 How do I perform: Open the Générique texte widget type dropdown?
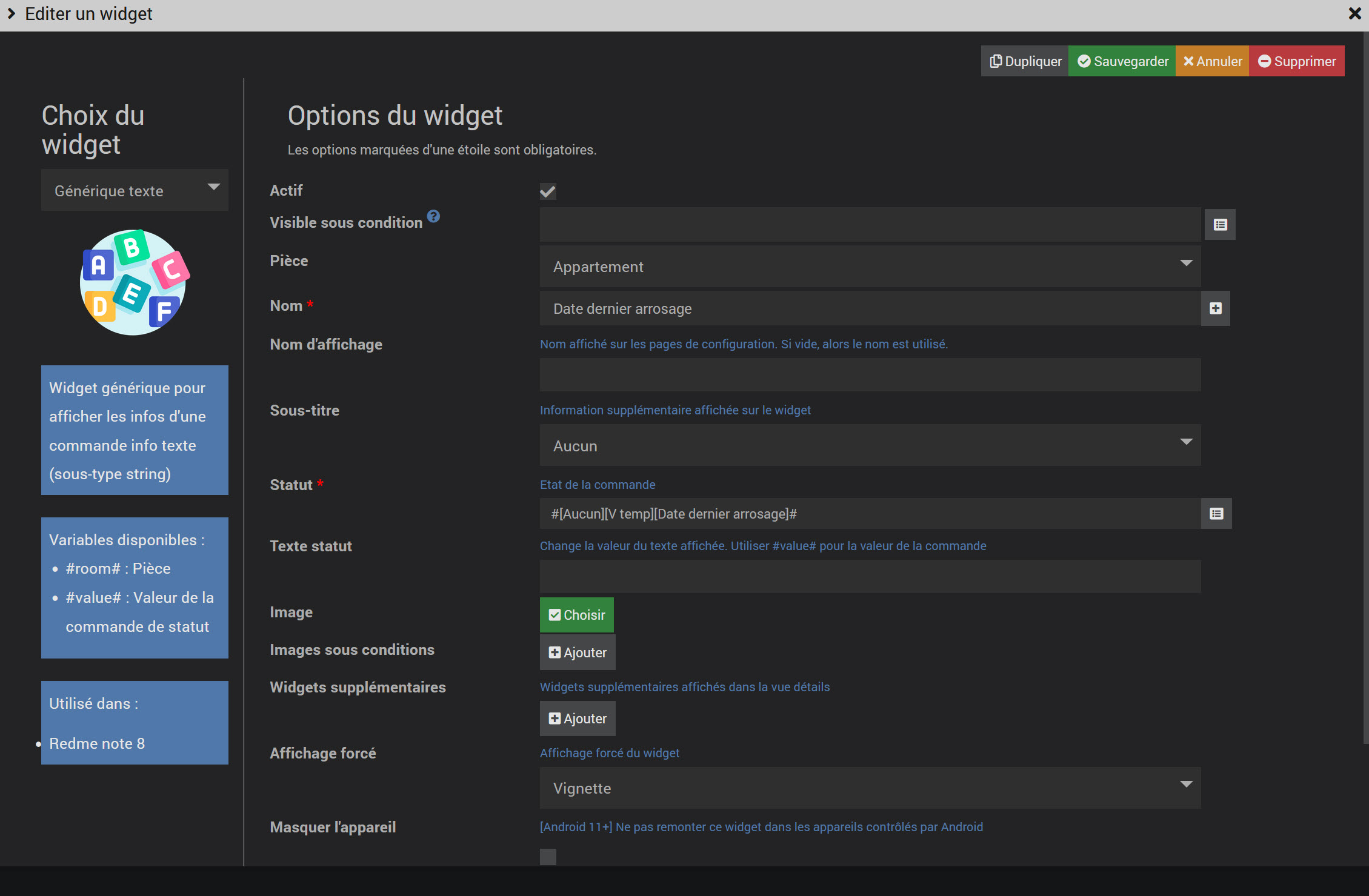pos(135,190)
